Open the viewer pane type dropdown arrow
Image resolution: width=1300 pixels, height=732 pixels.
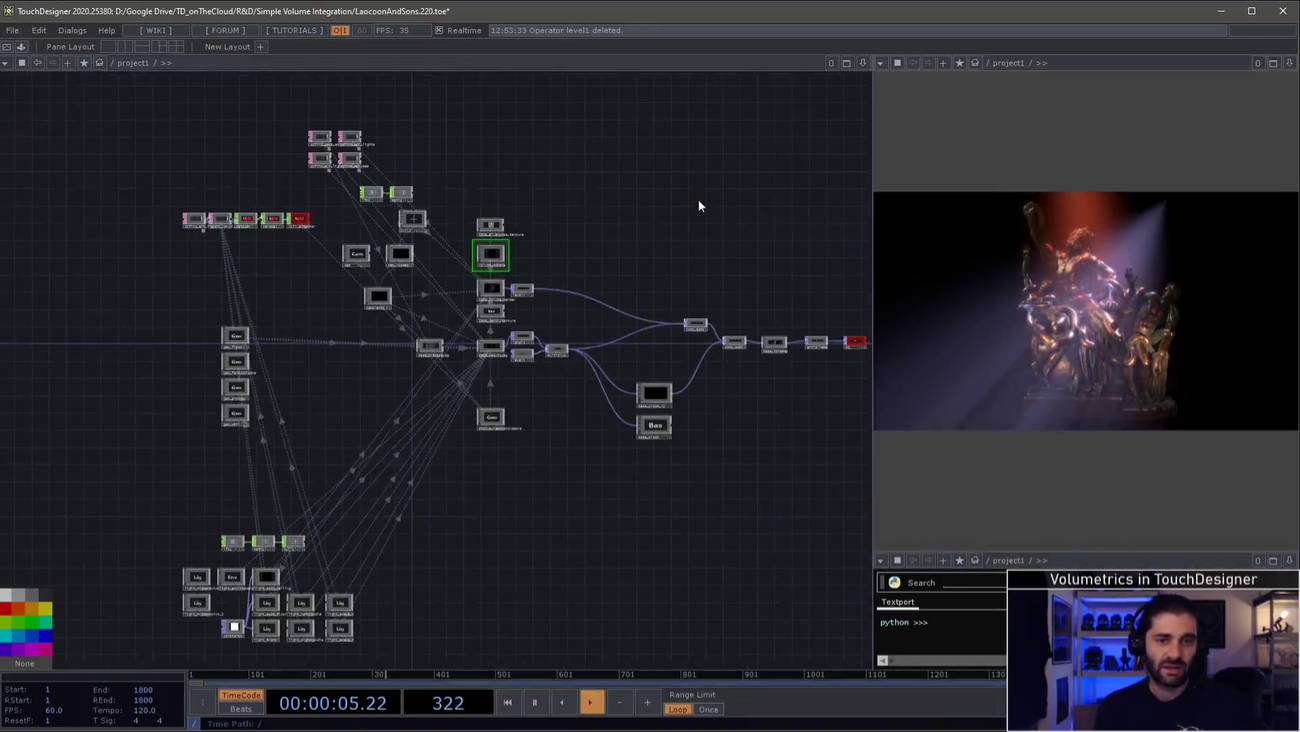tap(880, 63)
